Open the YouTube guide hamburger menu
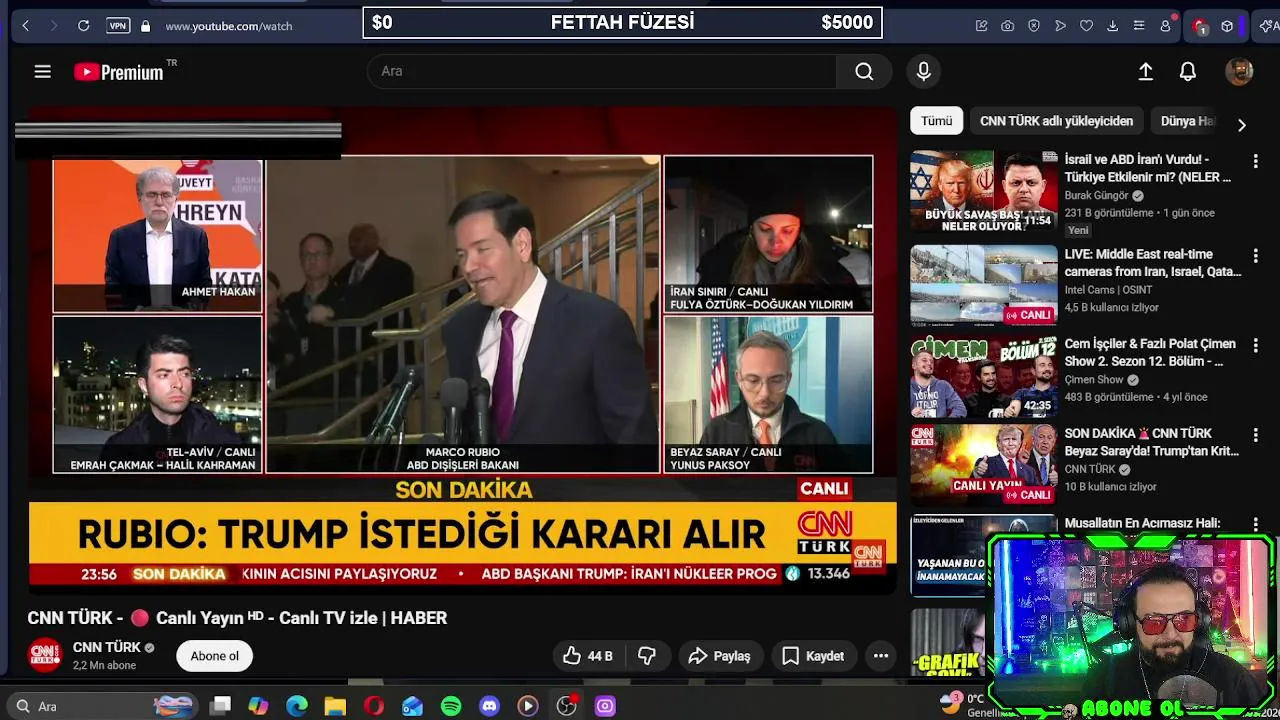The height and width of the screenshot is (720, 1280). pos(42,71)
